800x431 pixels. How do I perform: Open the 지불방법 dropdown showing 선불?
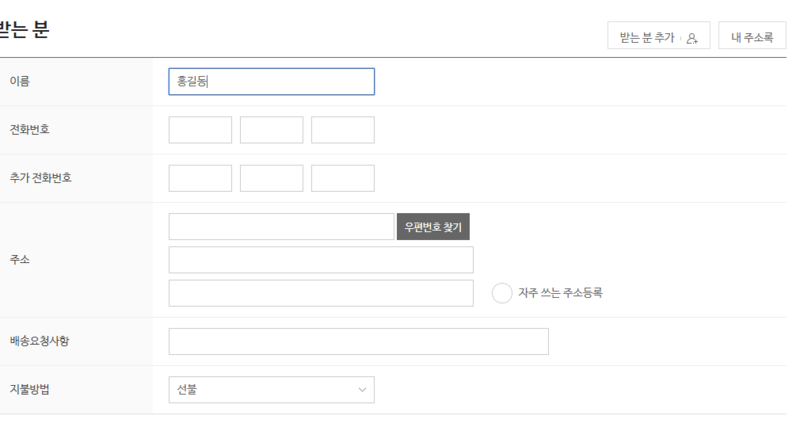click(x=271, y=390)
